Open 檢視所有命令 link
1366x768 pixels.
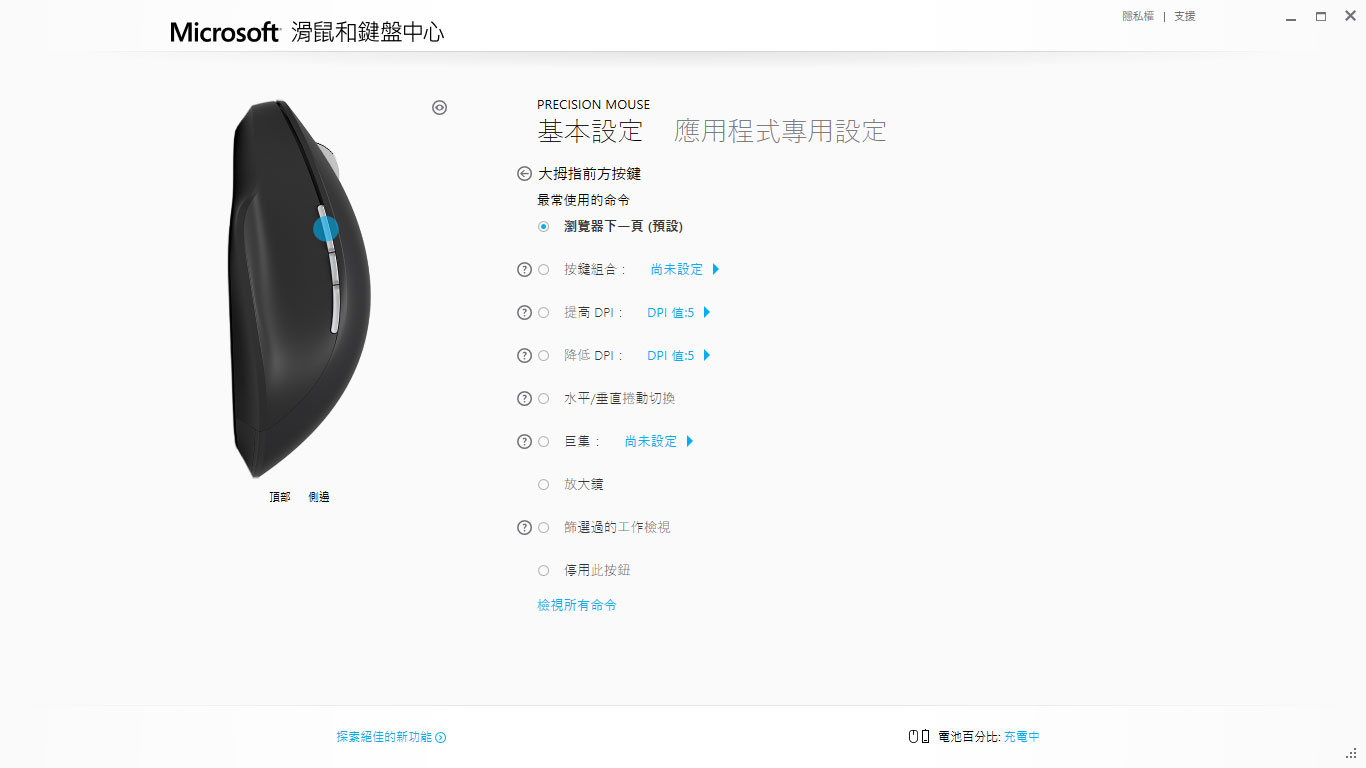[x=577, y=605]
